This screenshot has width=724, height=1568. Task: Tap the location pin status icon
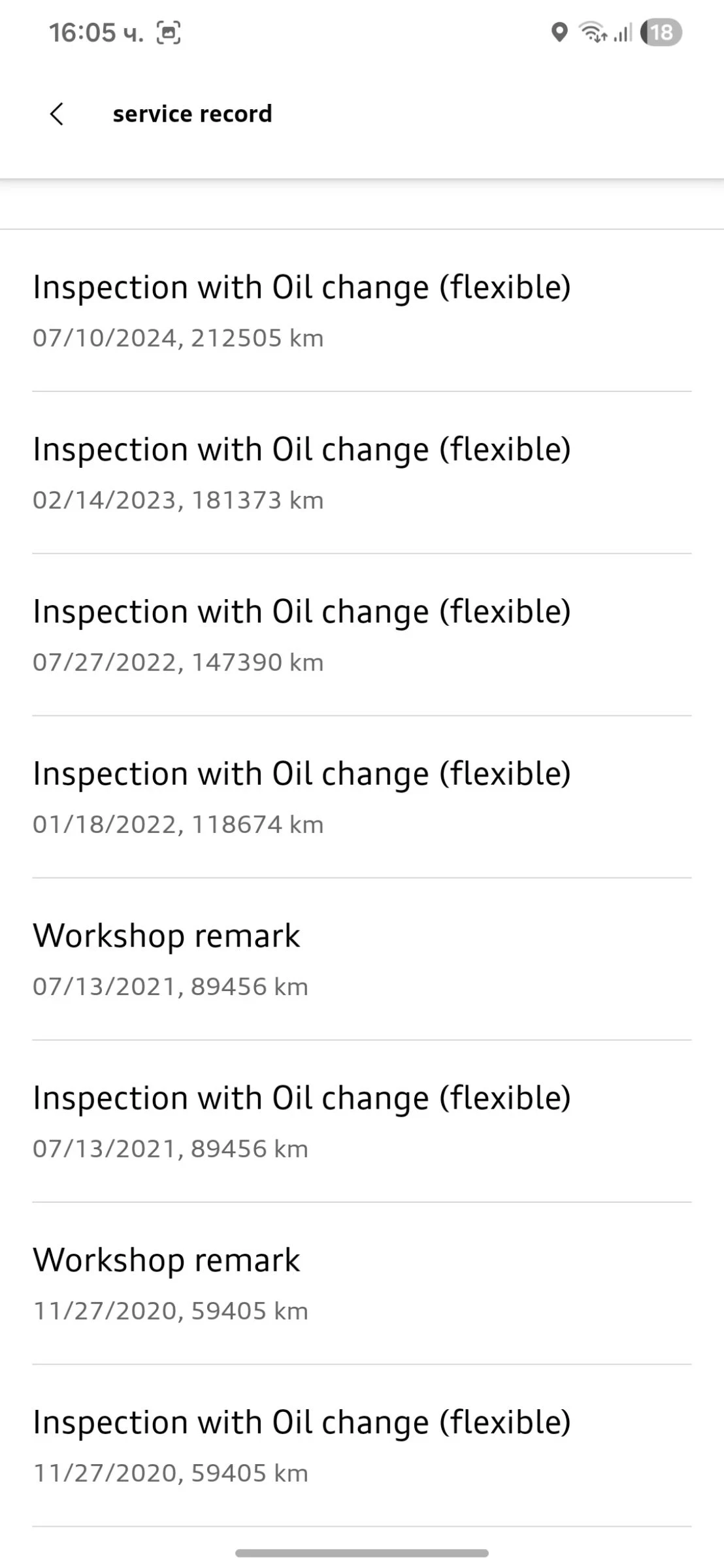coord(559,32)
